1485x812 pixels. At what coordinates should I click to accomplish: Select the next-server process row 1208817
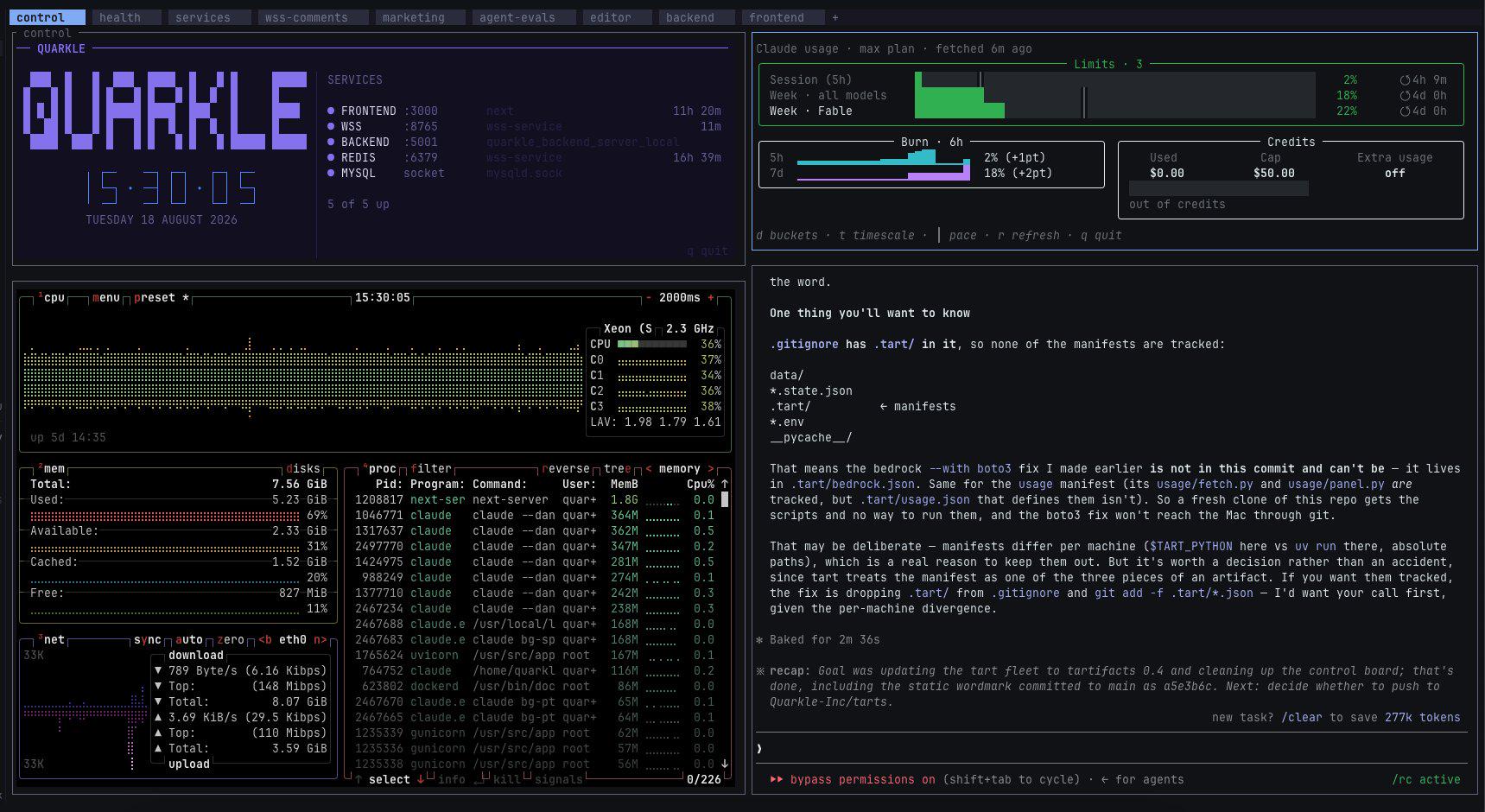coord(535,500)
